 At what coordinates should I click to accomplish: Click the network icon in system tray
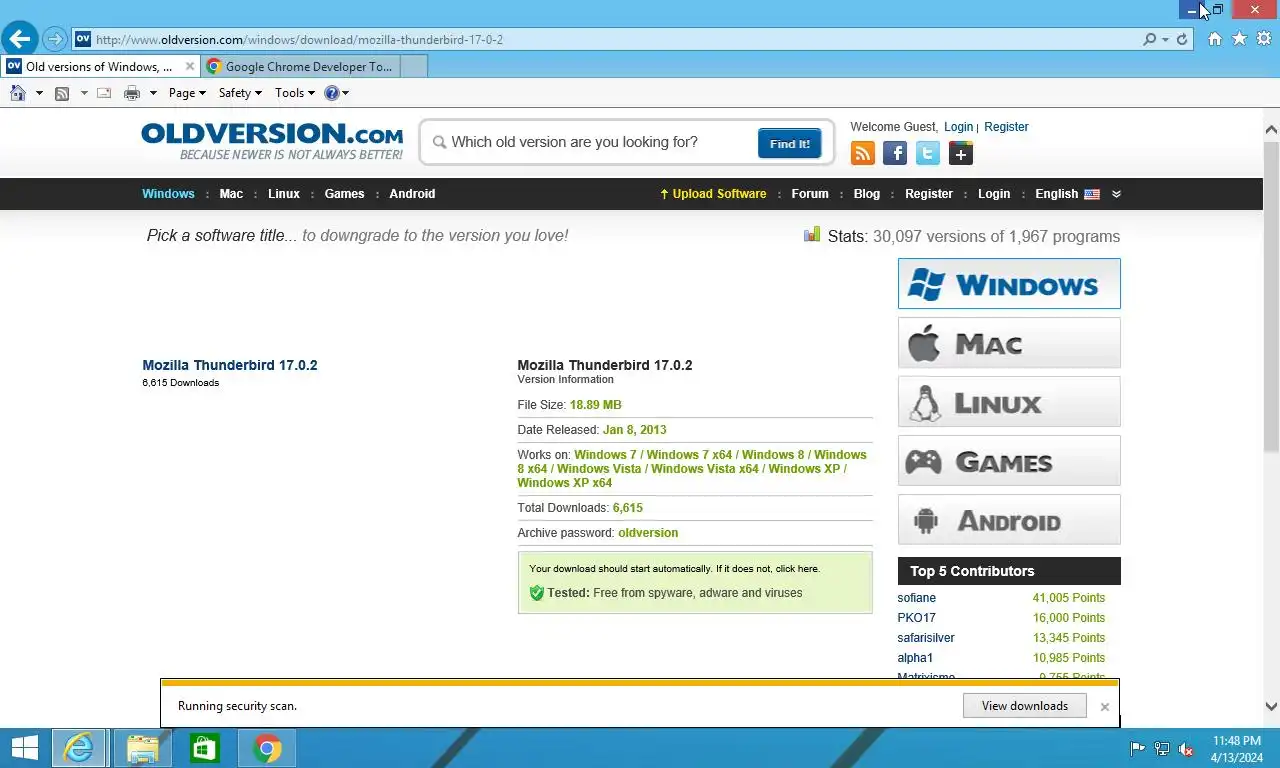point(1162,749)
